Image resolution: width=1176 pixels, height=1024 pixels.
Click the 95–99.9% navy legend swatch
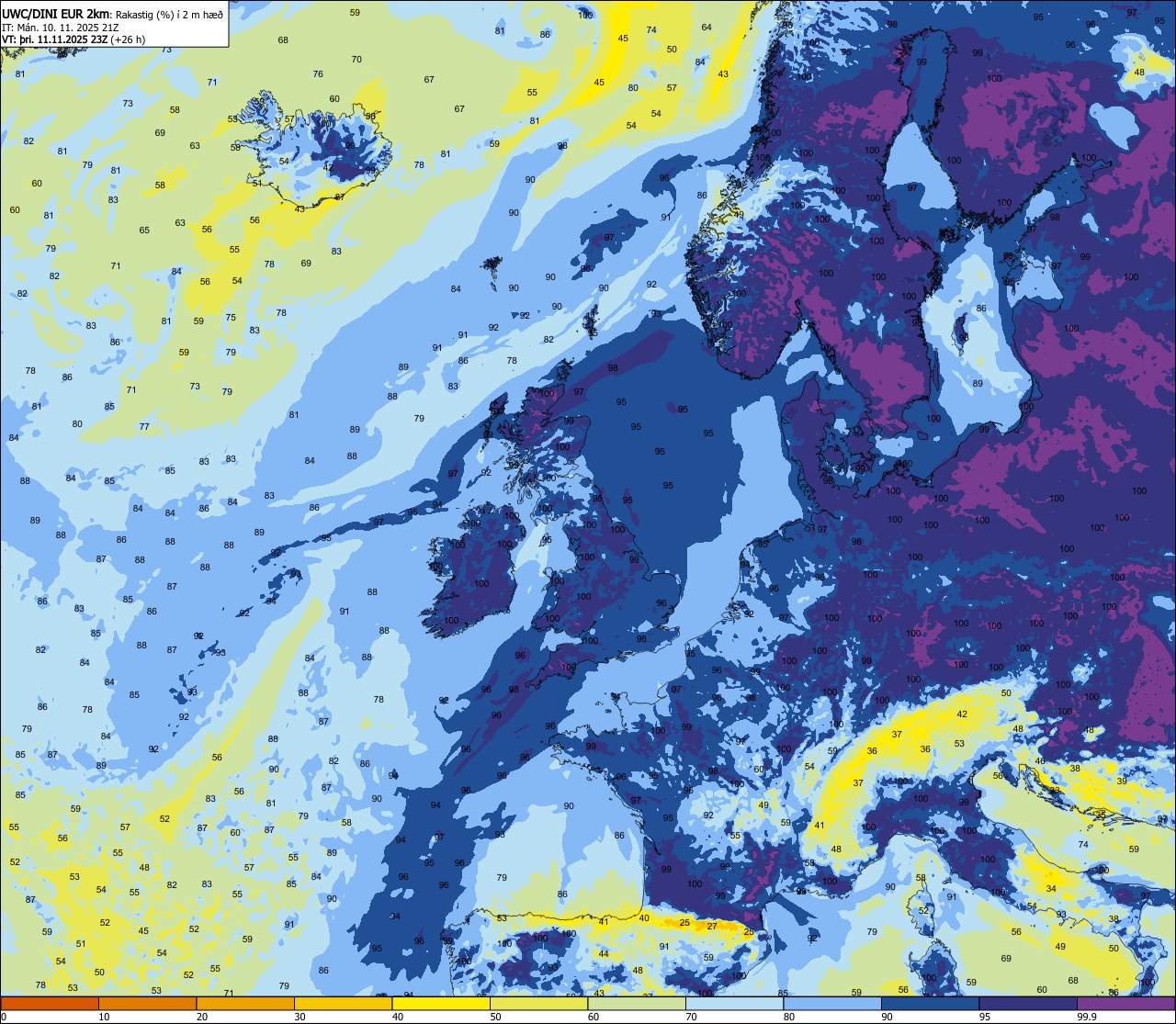pos(1028,1004)
